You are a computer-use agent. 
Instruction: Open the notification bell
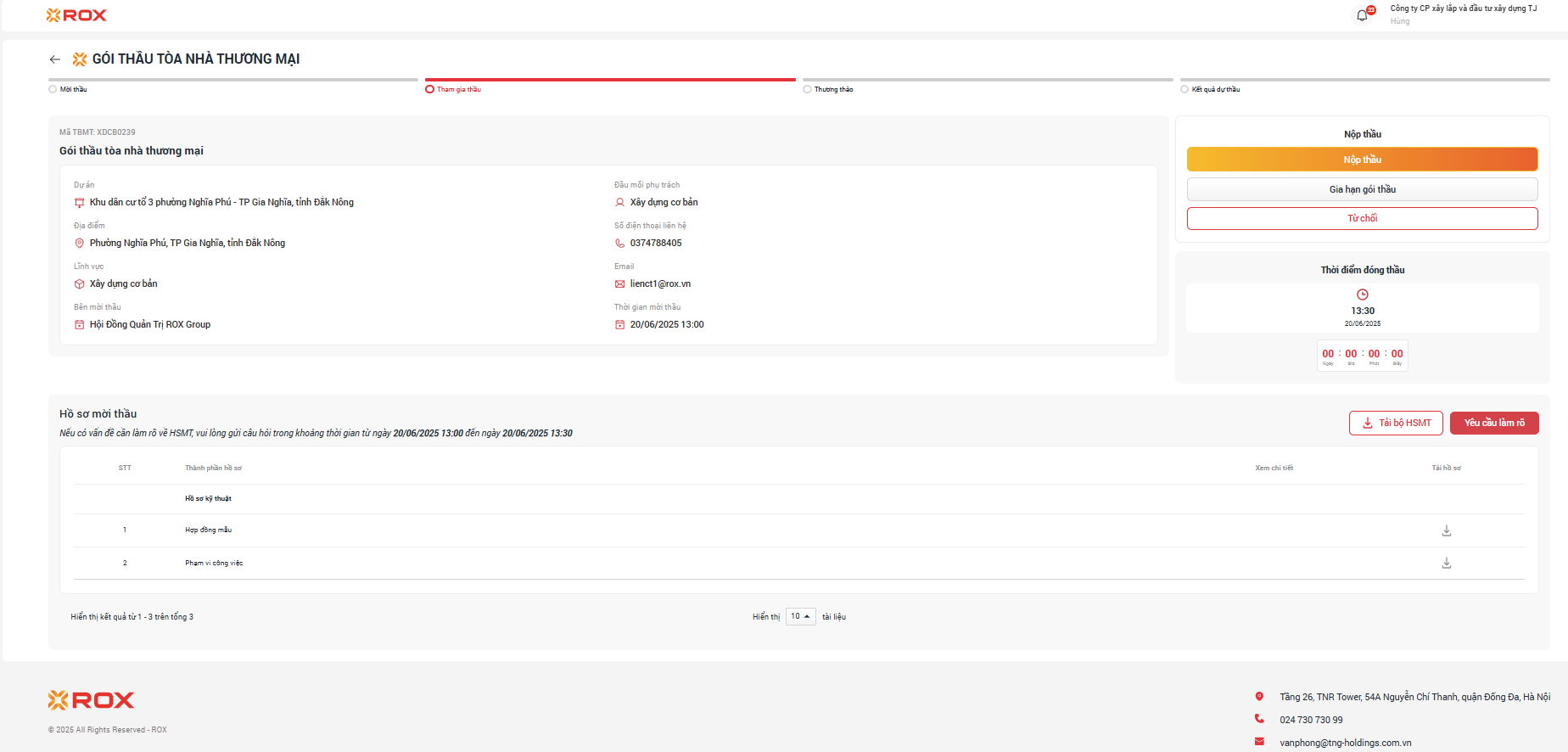1362,15
